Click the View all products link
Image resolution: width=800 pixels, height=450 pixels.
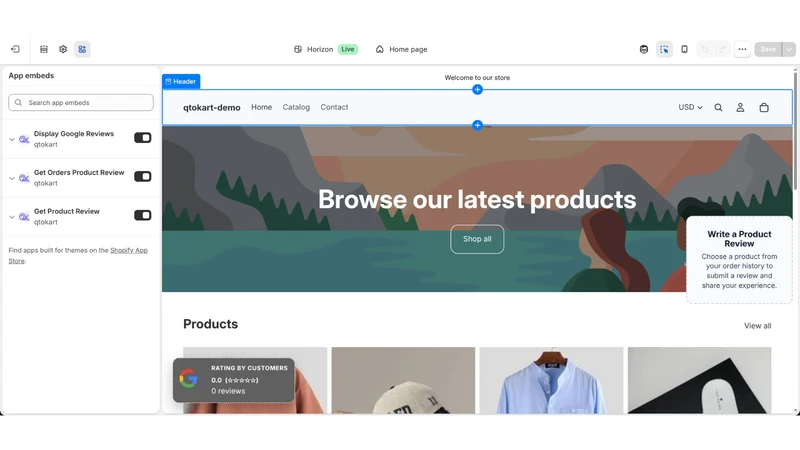757,326
